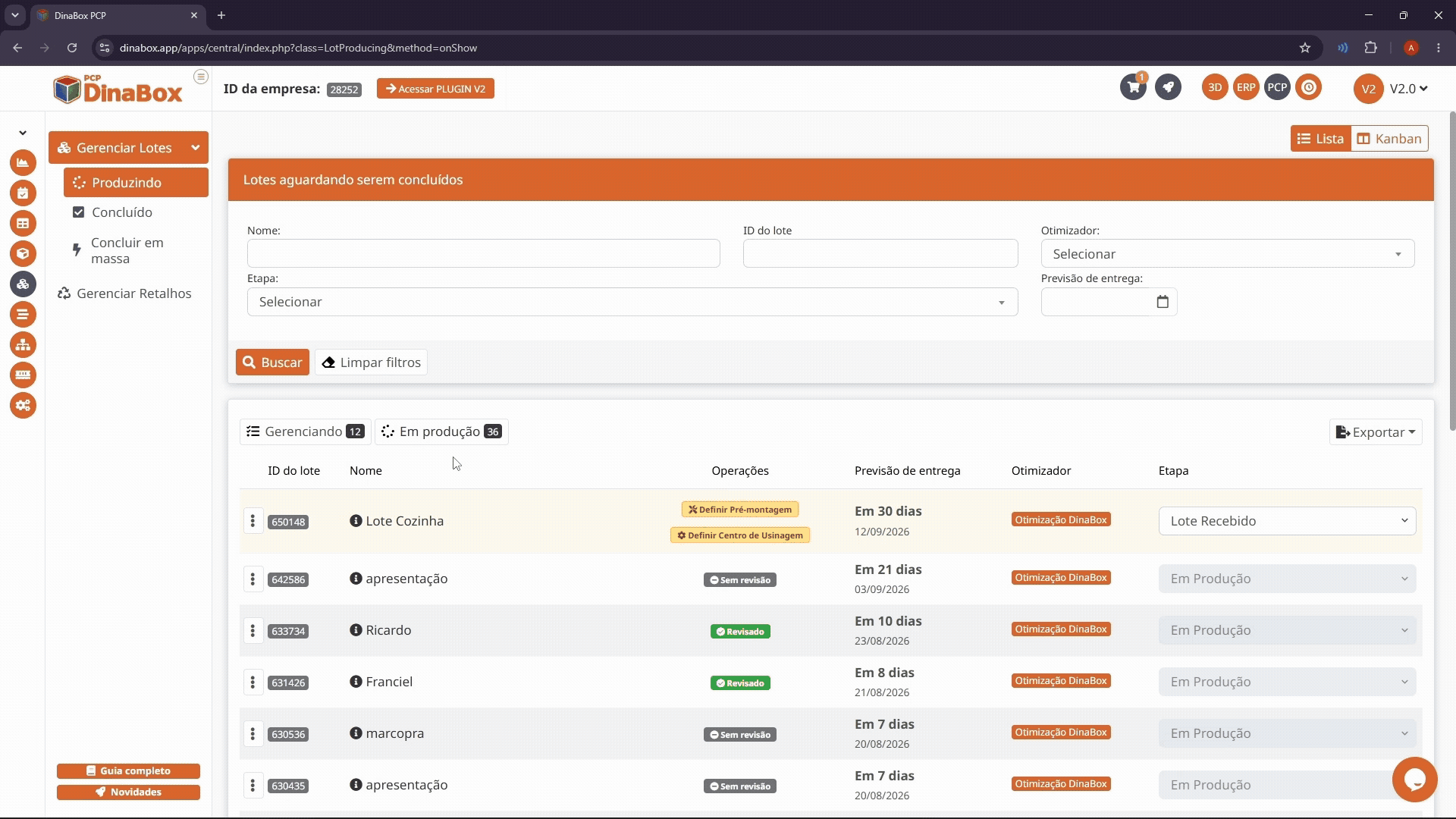Switch to the ERP module icon
The image size is (1456, 819).
[x=1246, y=87]
